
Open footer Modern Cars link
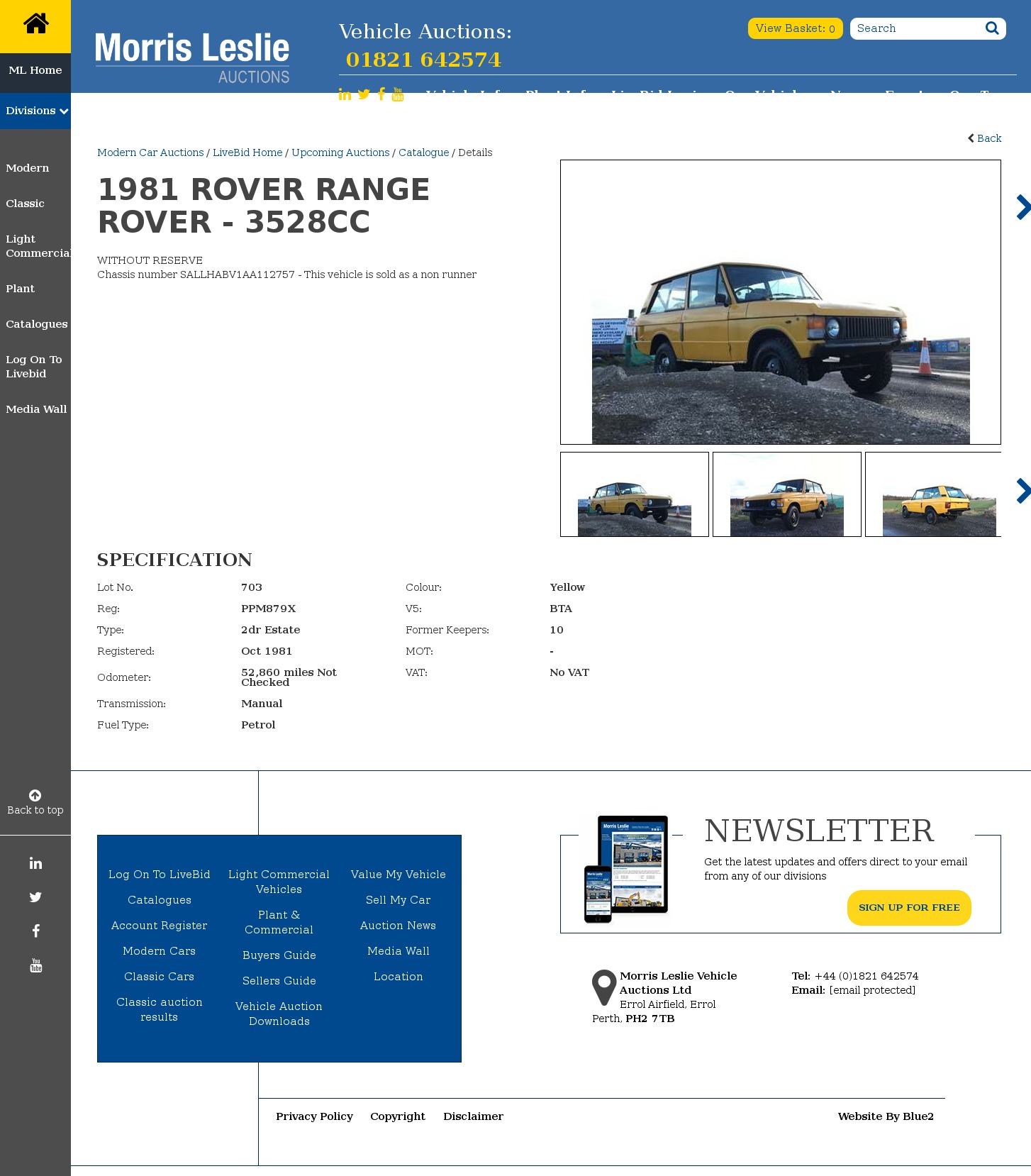pyautogui.click(x=160, y=951)
